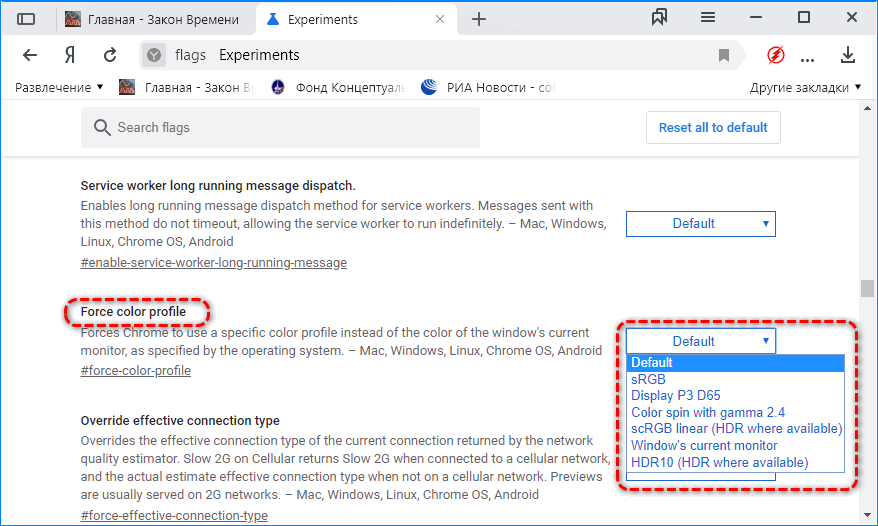
Task: Open Service worker dispatch Default dropdown
Action: pos(700,224)
